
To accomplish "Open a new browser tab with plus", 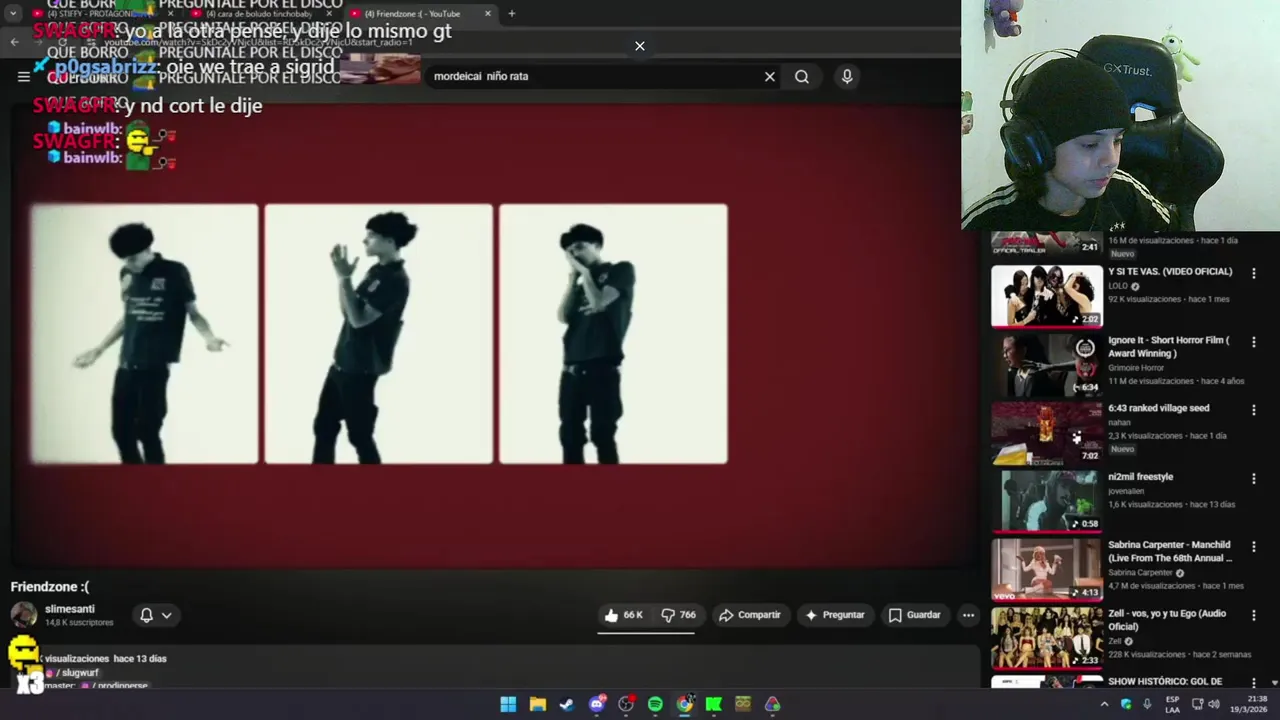I will coord(511,14).
